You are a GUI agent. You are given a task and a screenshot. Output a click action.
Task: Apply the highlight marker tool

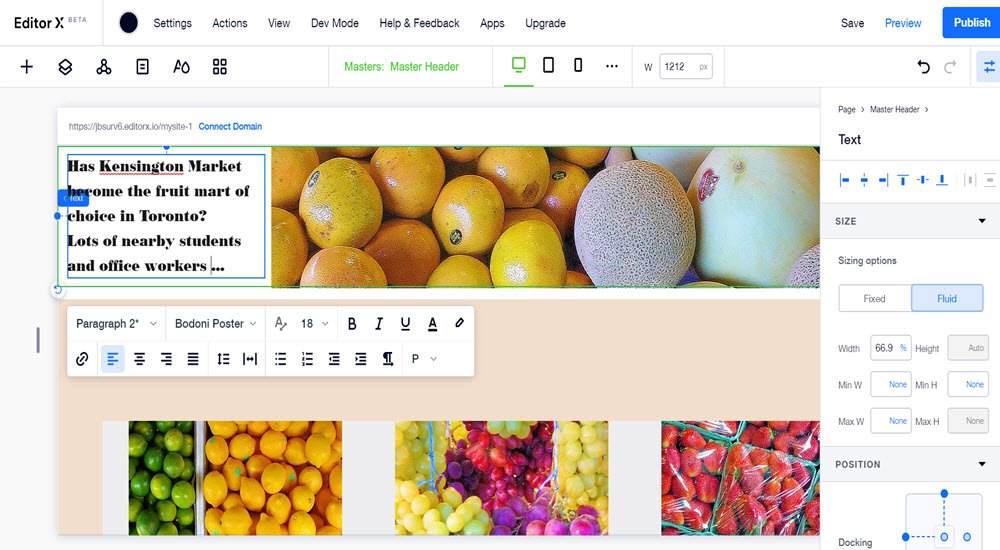pyautogui.click(x=459, y=323)
